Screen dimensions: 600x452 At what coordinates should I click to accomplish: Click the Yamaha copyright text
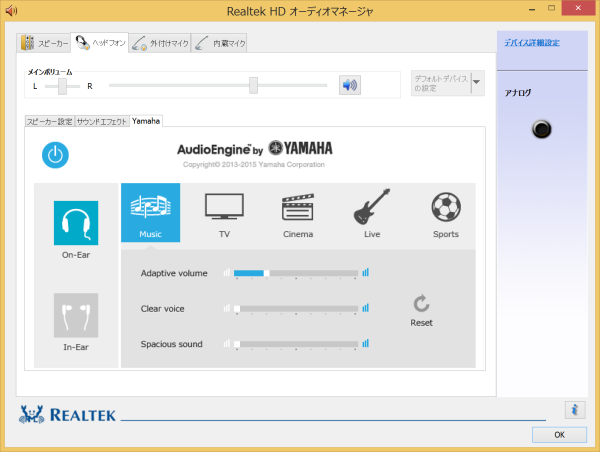pyautogui.click(x=254, y=165)
